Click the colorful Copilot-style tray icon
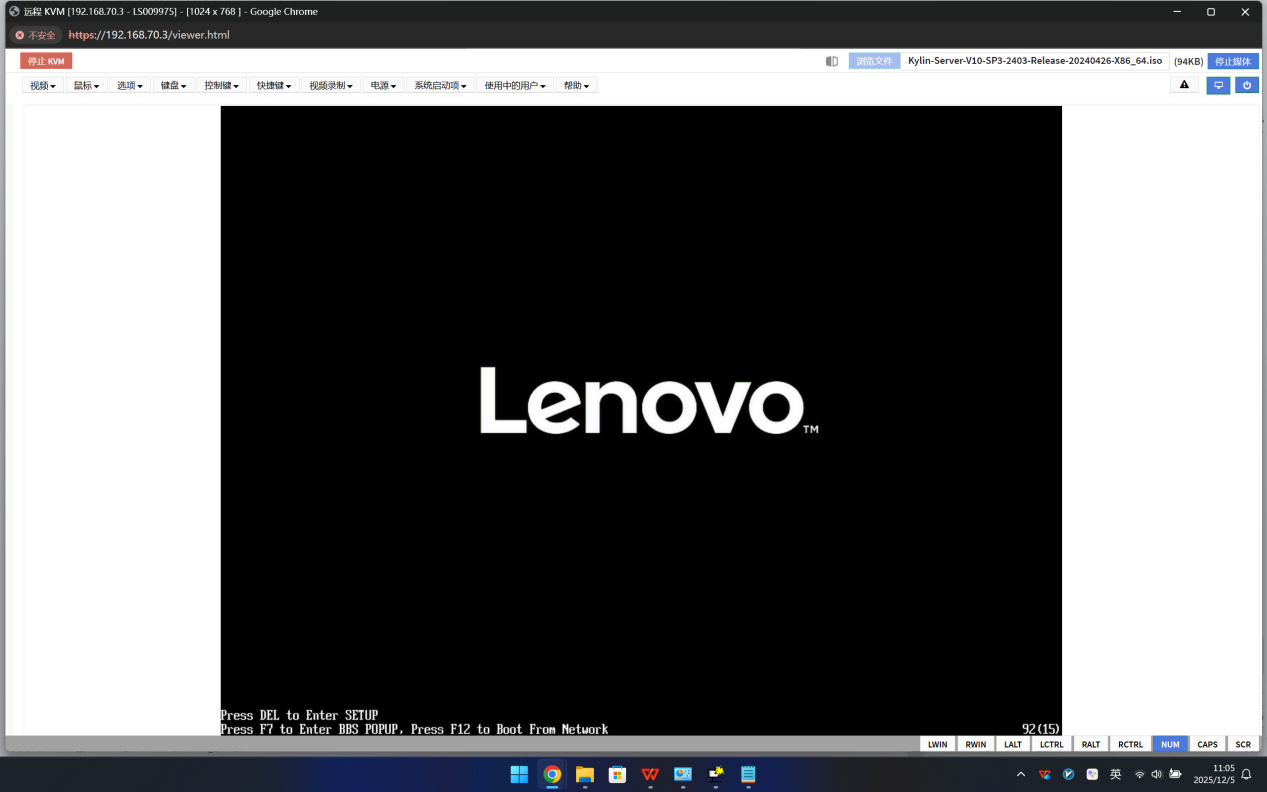1267x792 pixels. (x=1092, y=774)
